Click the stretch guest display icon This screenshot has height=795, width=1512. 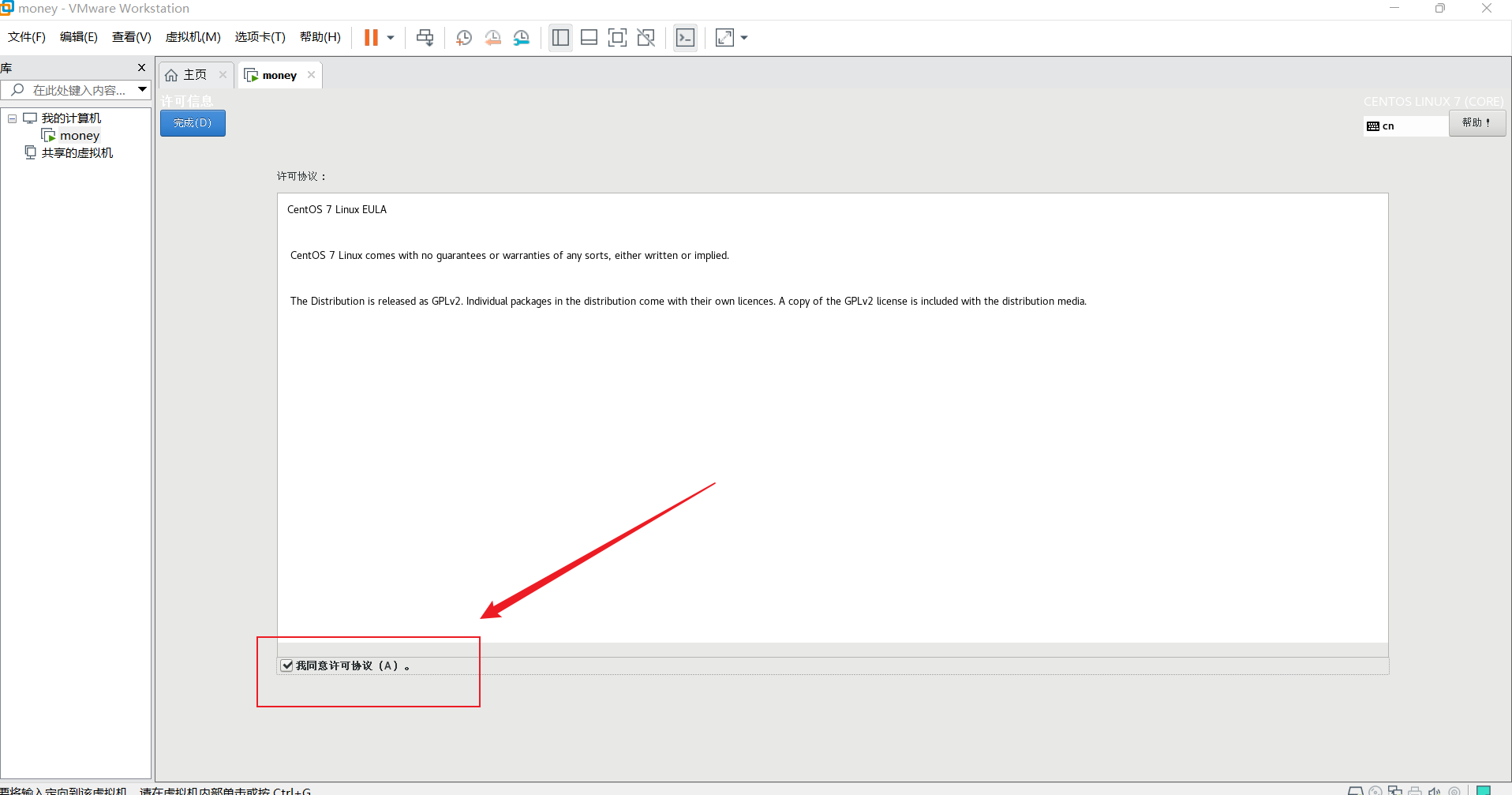pyautogui.click(x=724, y=37)
